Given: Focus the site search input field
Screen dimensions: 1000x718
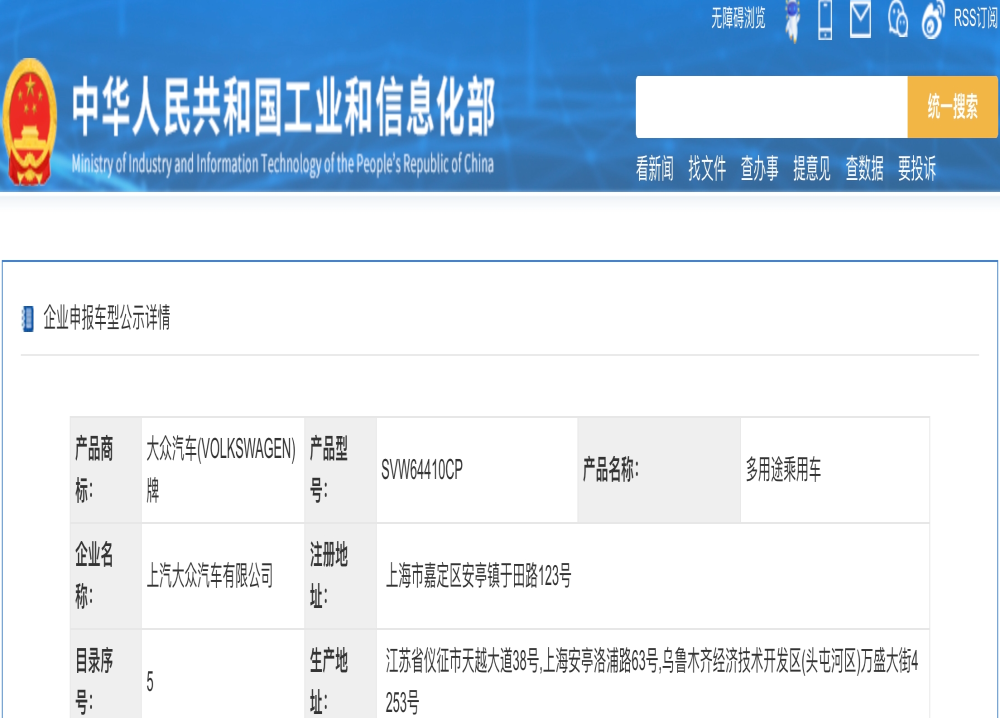Looking at the screenshot, I should [x=772, y=106].
